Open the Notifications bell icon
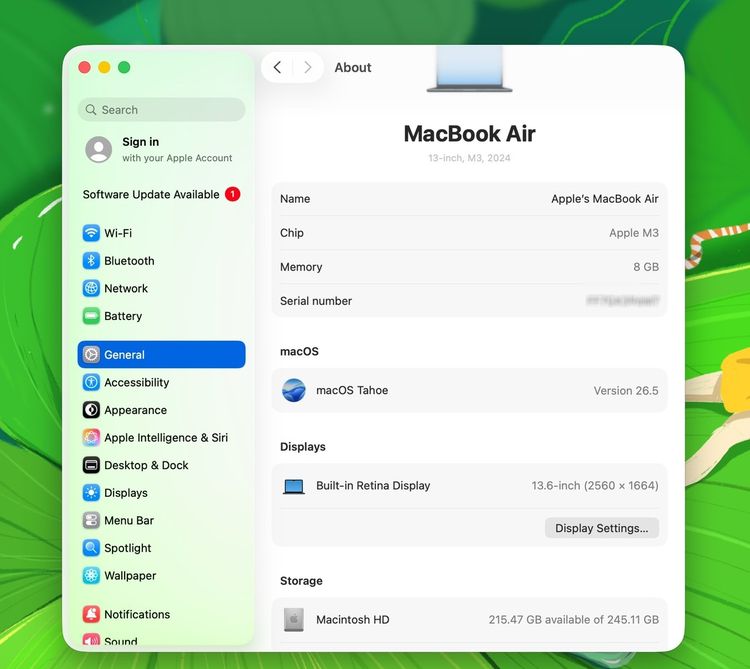Viewport: 750px width, 669px height. click(x=91, y=614)
